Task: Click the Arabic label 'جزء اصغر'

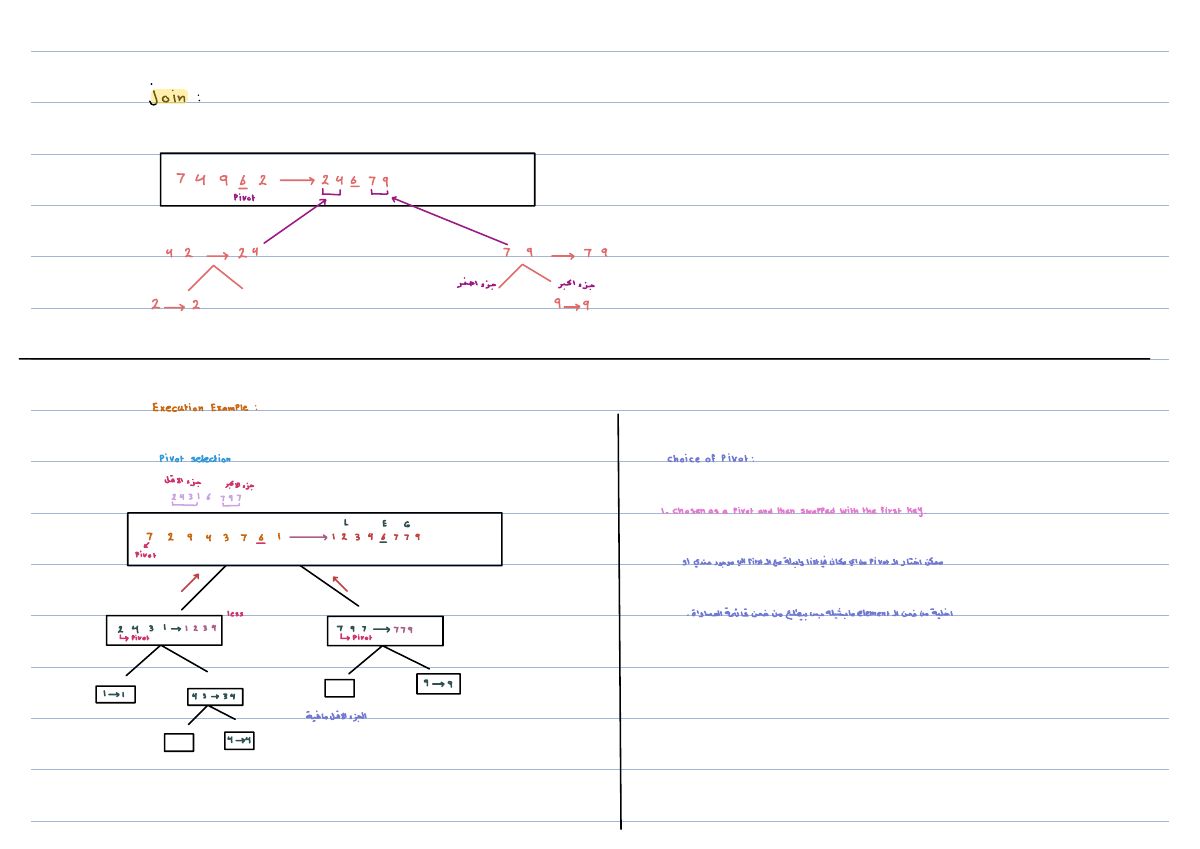Action: point(477,284)
